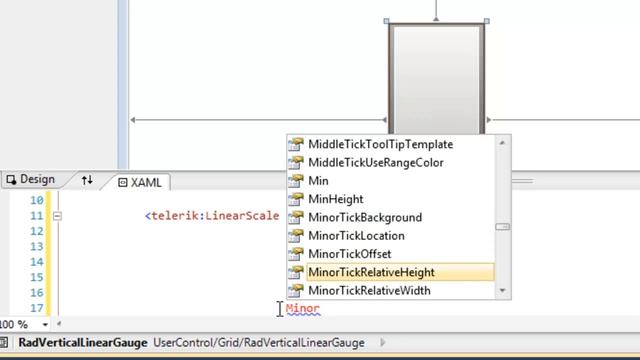Click the property icon beside MinorTickBackground
The width and height of the screenshot is (640, 360).
point(296,217)
